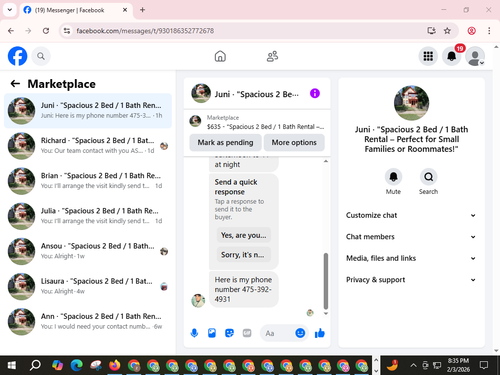The height and width of the screenshot is (375, 500).
Task: Open the Facebook menu grid icon
Action: click(428, 56)
